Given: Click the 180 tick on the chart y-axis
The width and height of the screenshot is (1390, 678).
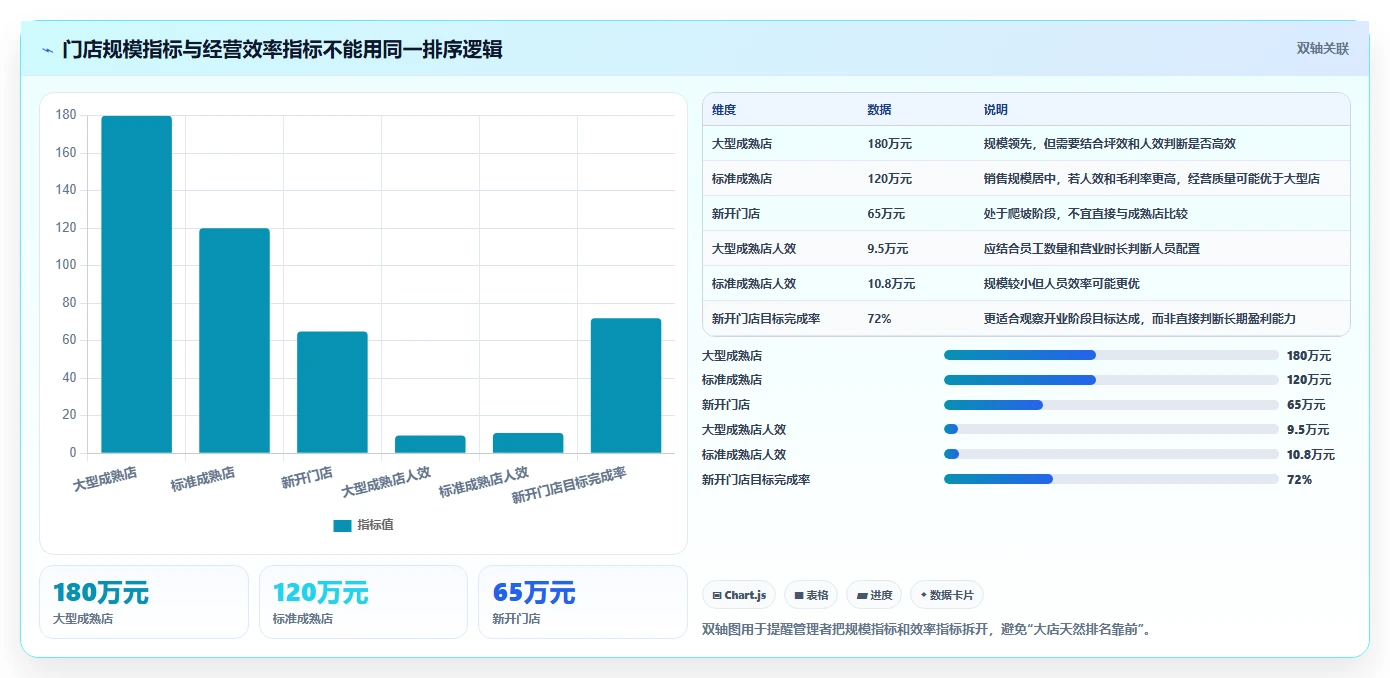Looking at the screenshot, I should [66, 115].
